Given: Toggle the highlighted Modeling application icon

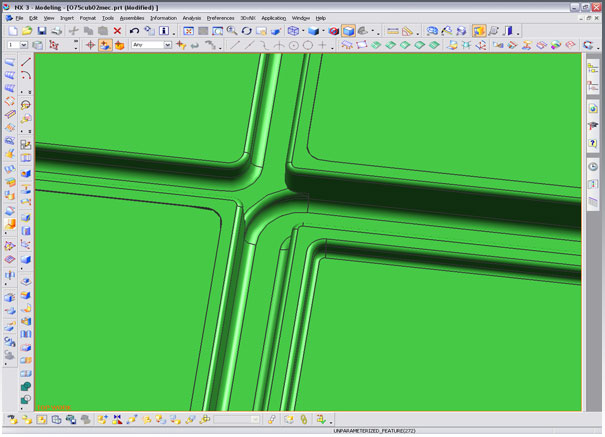Looking at the screenshot, I should (x=479, y=31).
